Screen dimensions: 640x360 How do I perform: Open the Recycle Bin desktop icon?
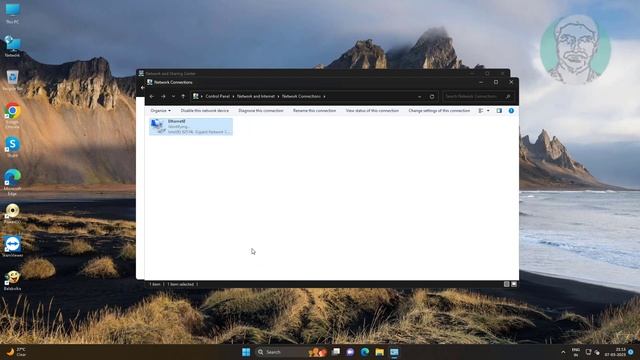tap(13, 80)
